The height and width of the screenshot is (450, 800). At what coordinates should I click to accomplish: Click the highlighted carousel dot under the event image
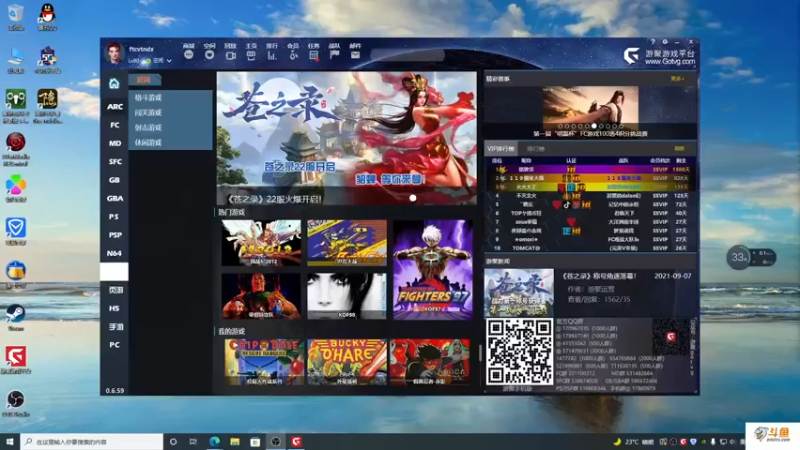pos(594,126)
